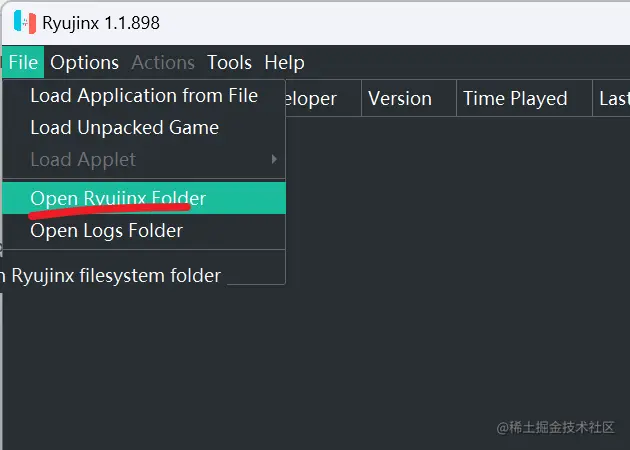Image resolution: width=630 pixels, height=450 pixels.
Task: Sort by the Developer column header
Action: coord(323,98)
